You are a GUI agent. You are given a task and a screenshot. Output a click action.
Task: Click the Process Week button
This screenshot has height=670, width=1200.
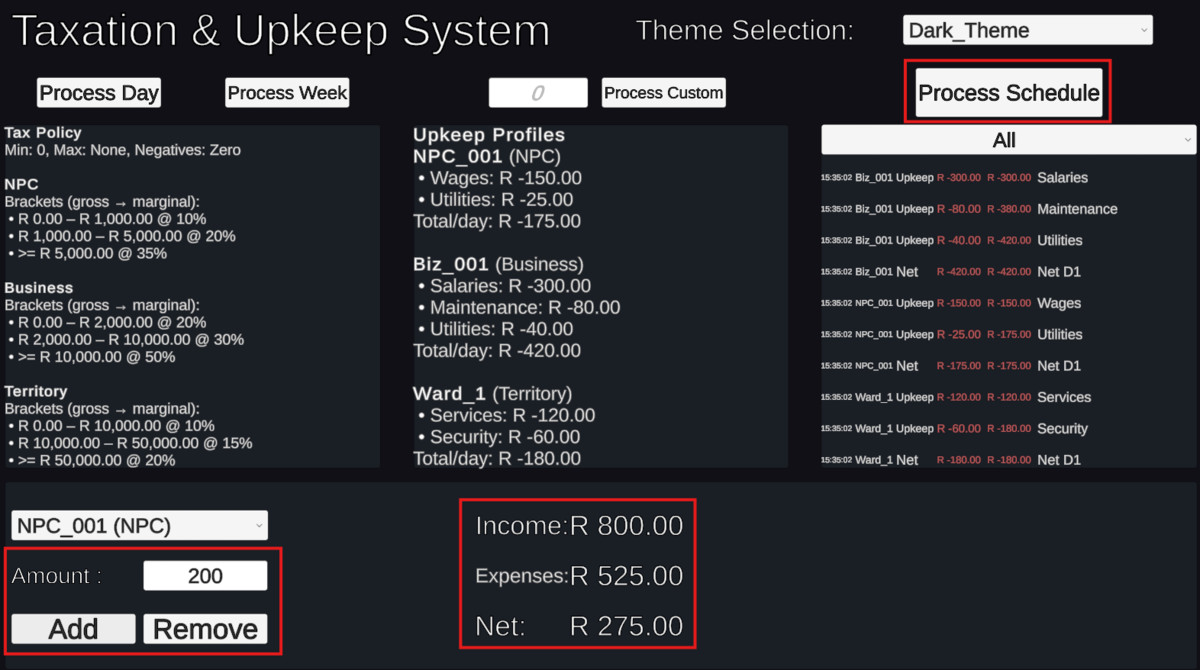[x=287, y=92]
